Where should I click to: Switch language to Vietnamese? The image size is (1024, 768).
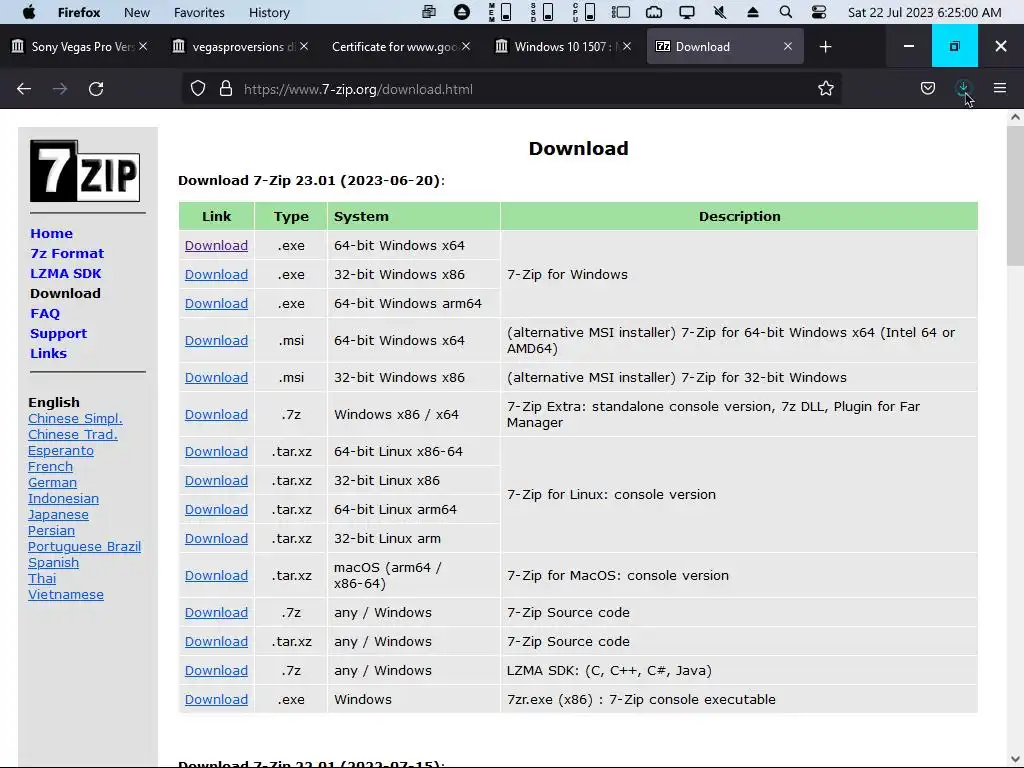click(66, 595)
